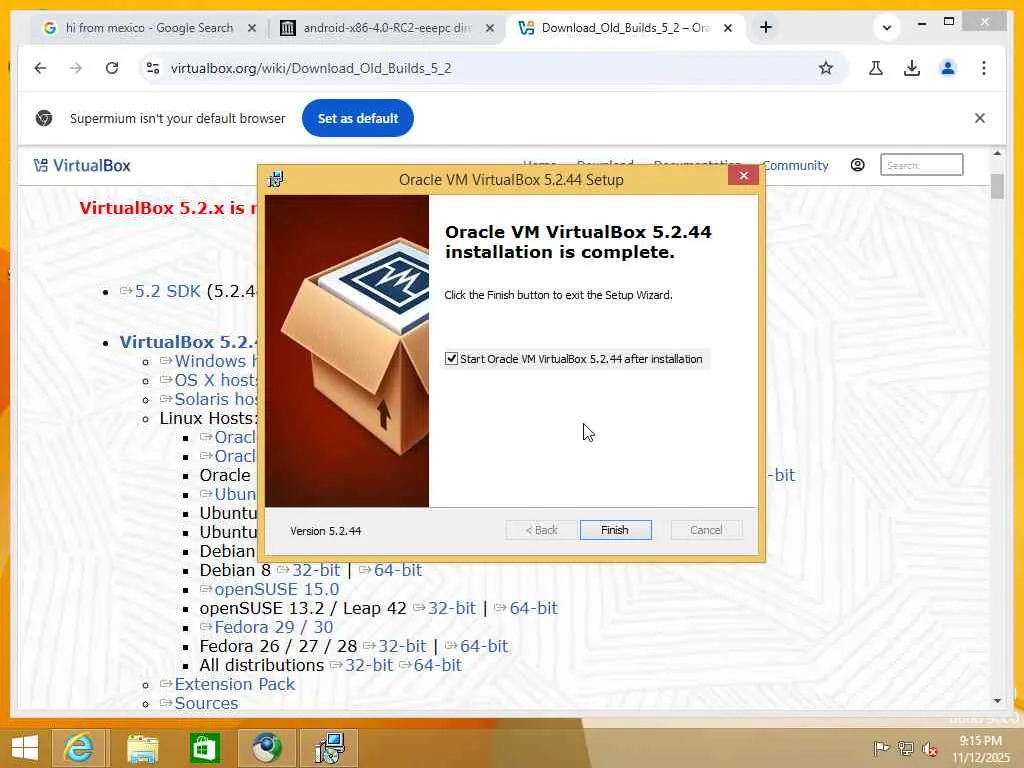1024x768 pixels.
Task: Open the browser downloads icon
Action: point(912,68)
